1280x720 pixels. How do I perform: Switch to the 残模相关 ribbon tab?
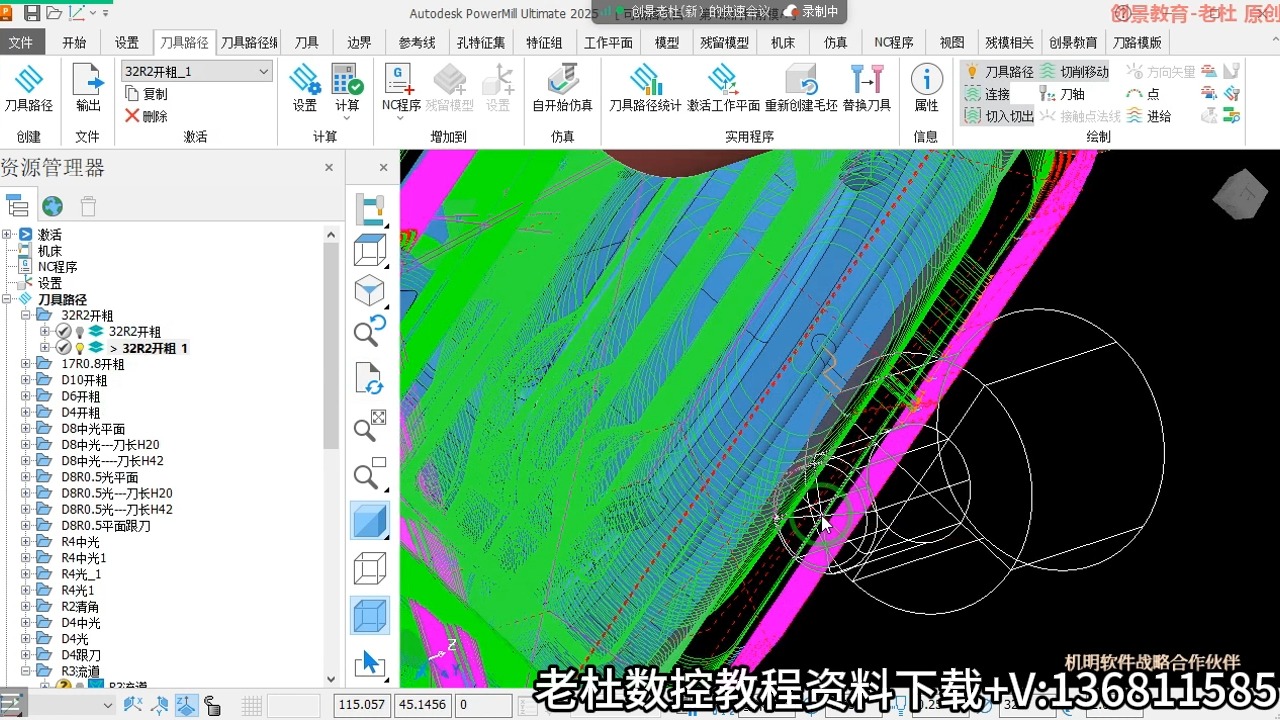tap(1009, 43)
